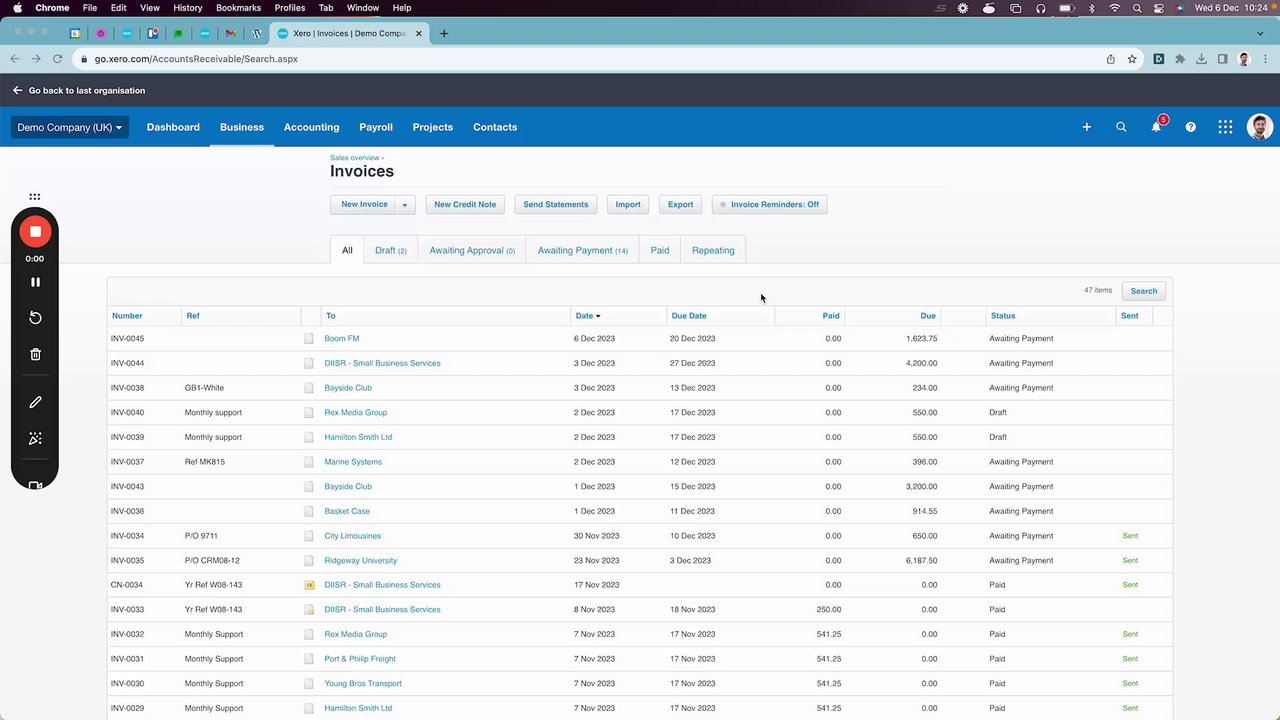Viewport: 1280px width, 720px height.
Task: Click the Search button above the invoice table
Action: coord(1144,291)
